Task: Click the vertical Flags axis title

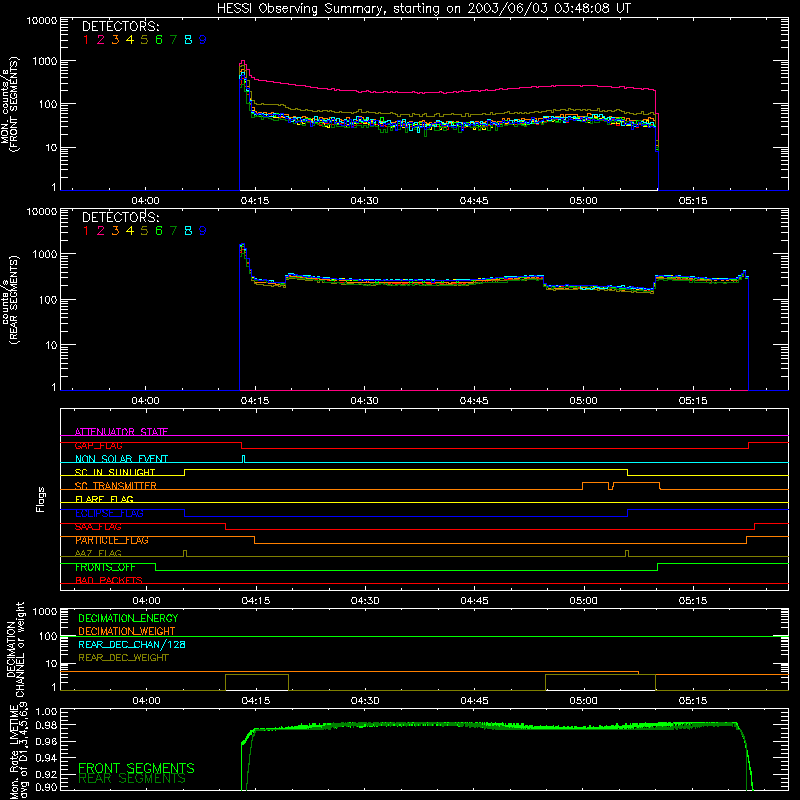Action: click(41, 499)
